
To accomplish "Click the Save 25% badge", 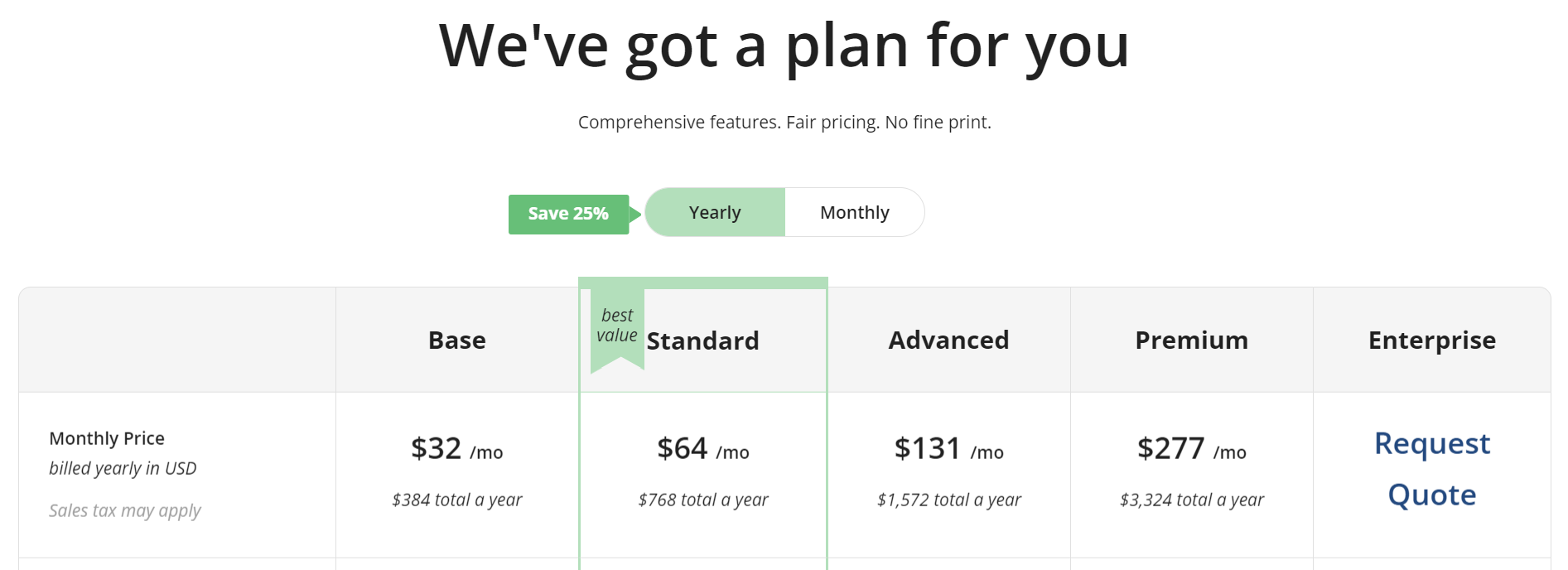I will [x=568, y=214].
